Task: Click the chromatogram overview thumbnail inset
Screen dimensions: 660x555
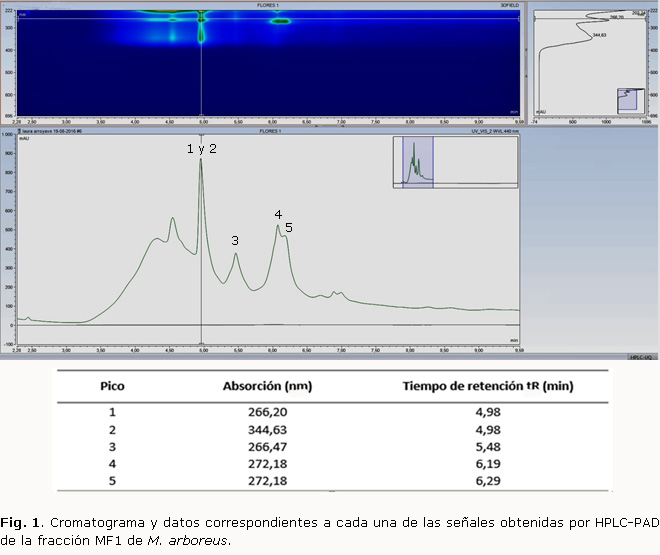Action: [455, 162]
